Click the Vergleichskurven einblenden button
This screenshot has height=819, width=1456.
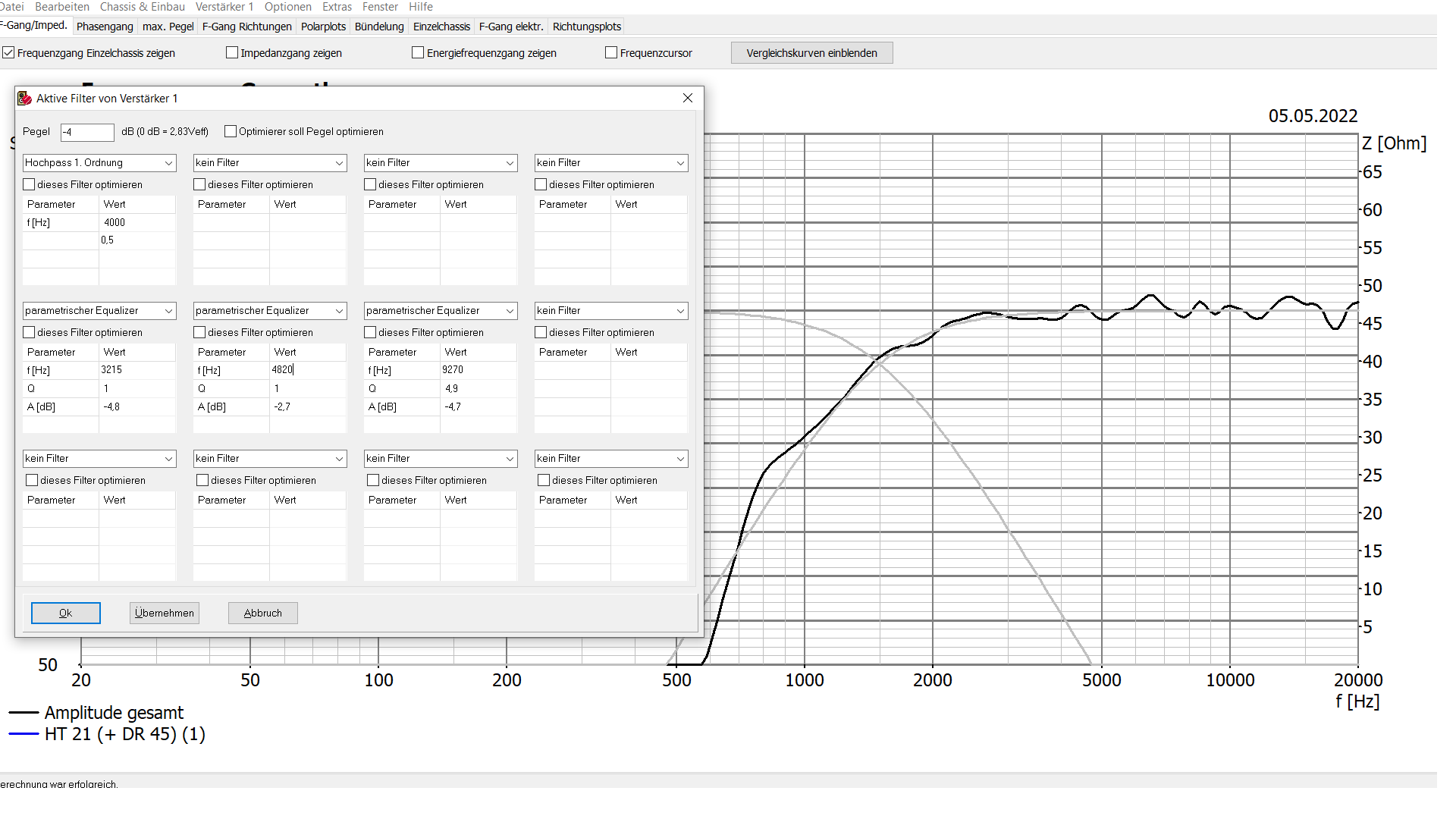[x=812, y=53]
